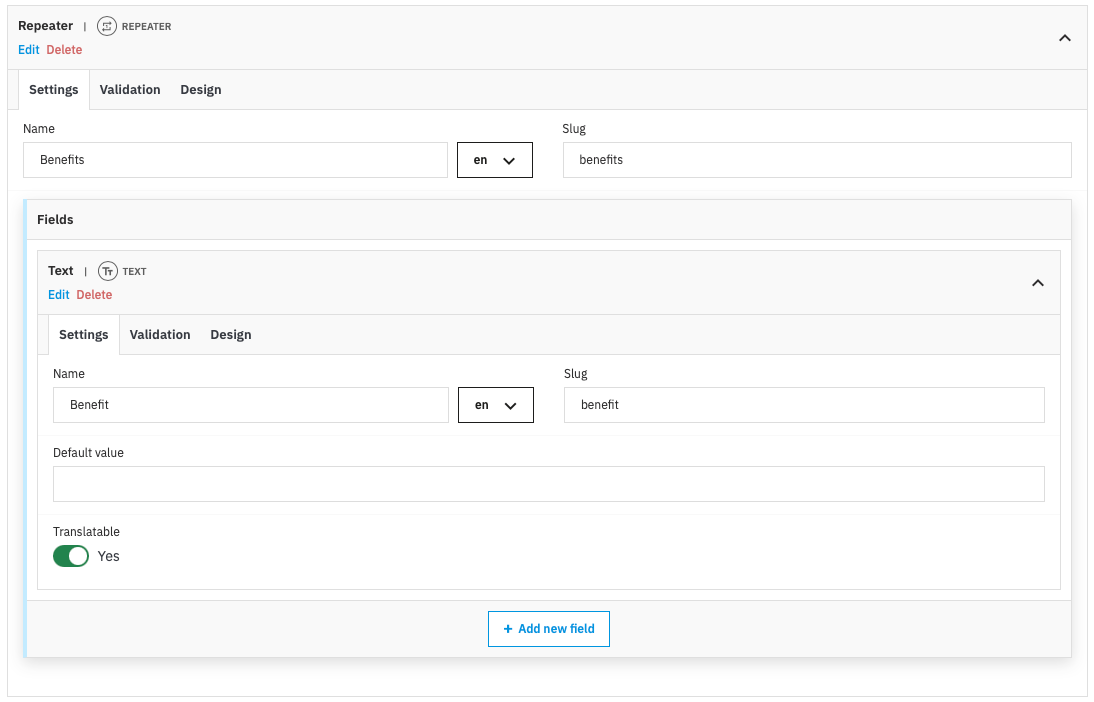Screen dimensions: 1094x702
Task: Open the Text field Validation tab
Action: 160,335
